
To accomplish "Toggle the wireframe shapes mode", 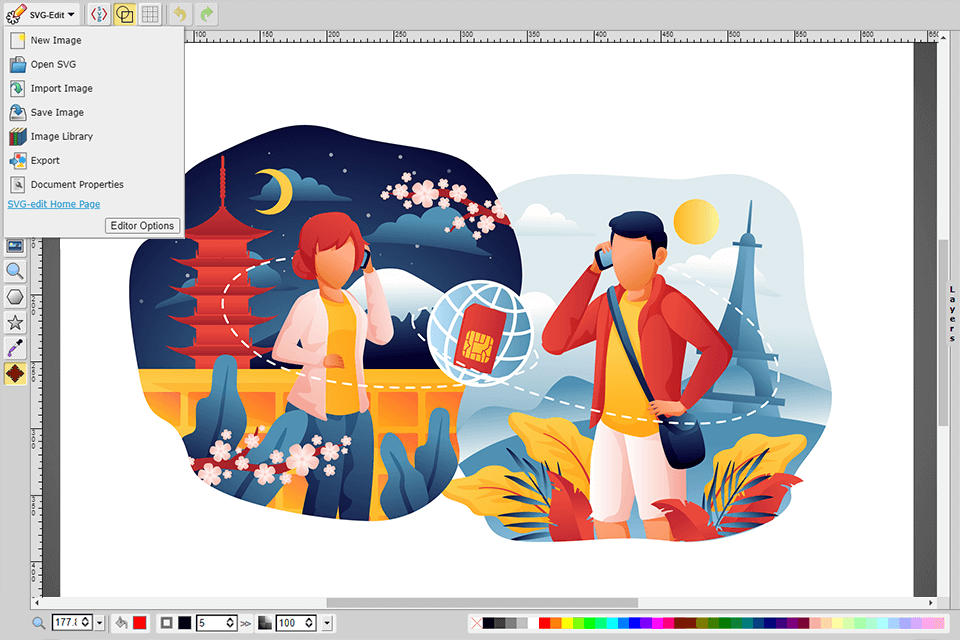I will [124, 14].
